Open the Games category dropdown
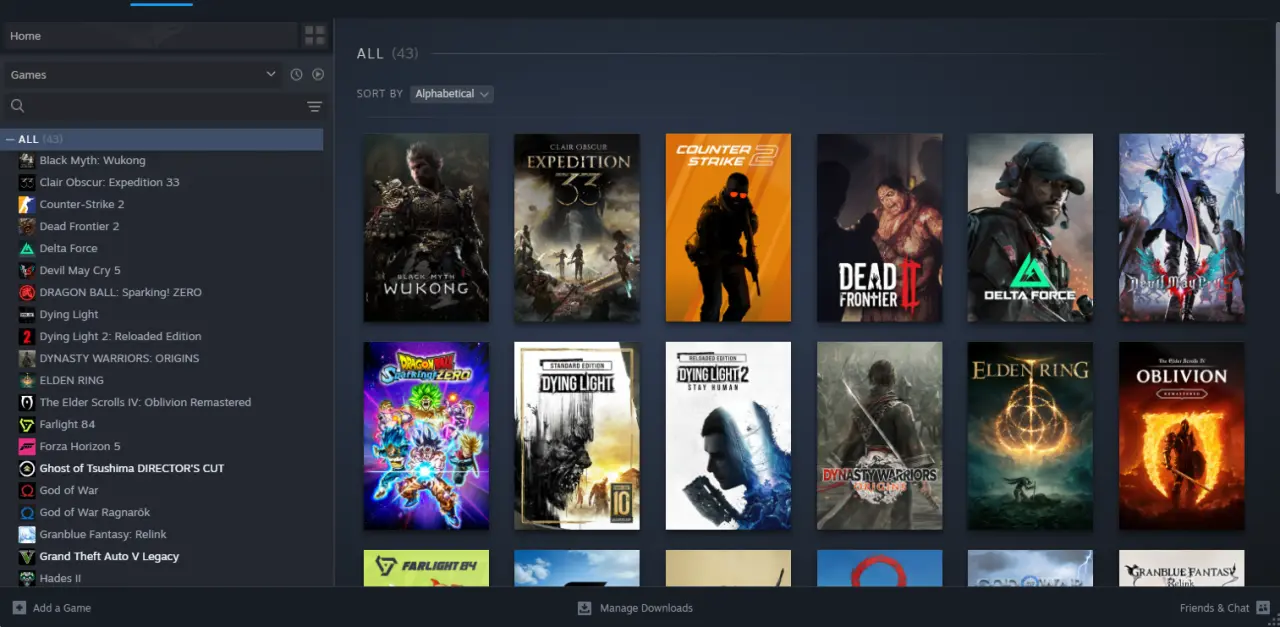The image size is (1280, 627). tap(142, 75)
